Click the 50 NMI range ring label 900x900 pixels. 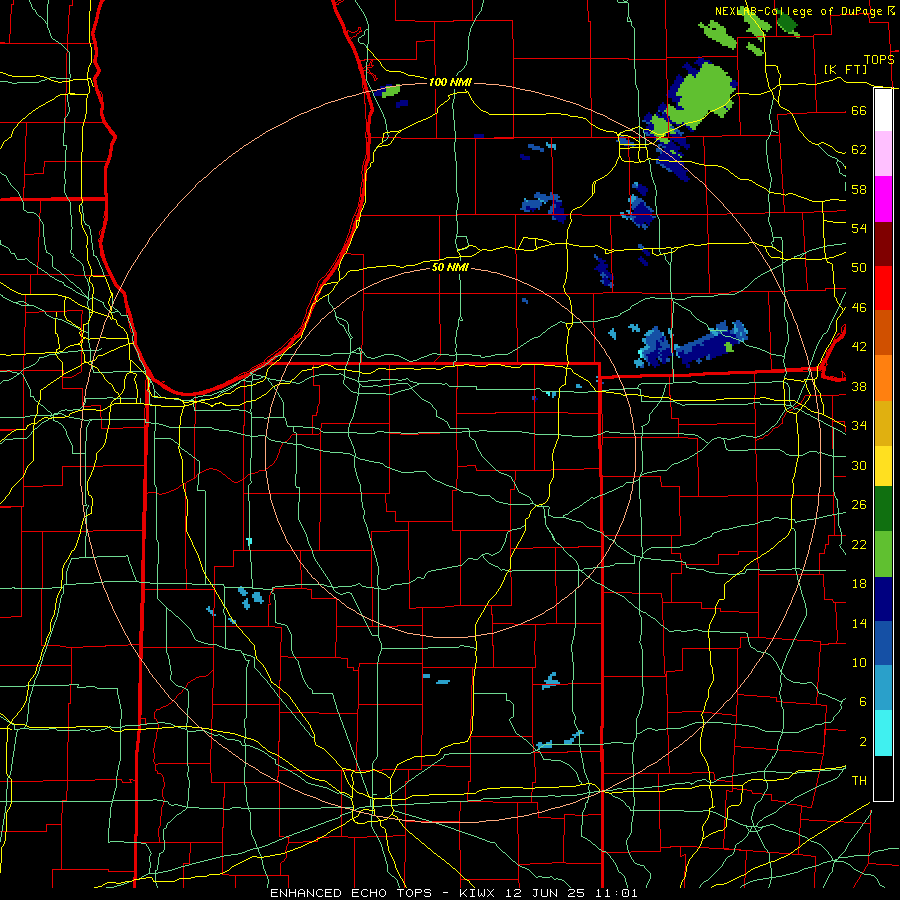pos(450,267)
